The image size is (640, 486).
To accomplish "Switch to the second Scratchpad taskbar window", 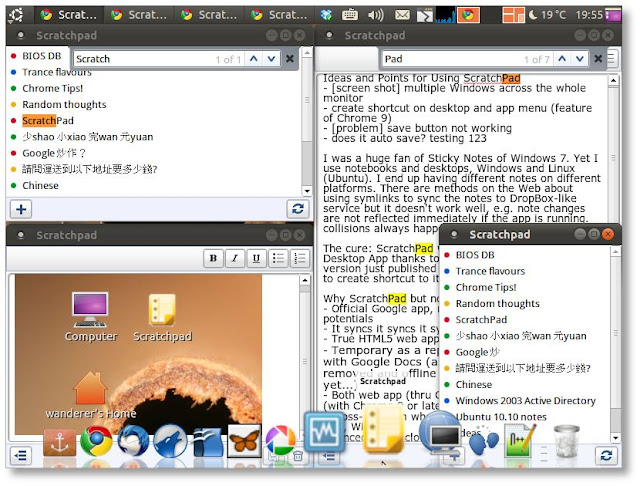I will 139,15.
